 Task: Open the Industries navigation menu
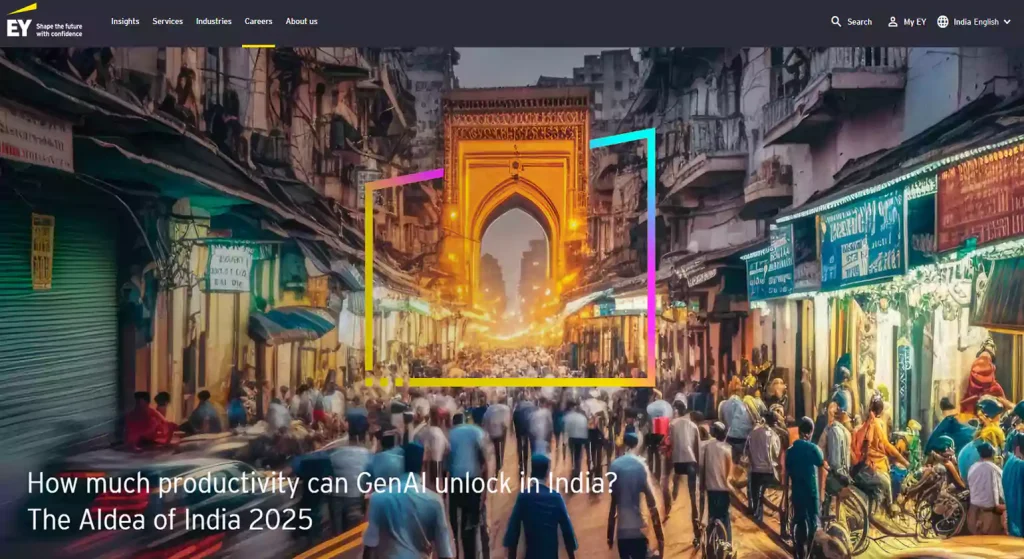(213, 21)
